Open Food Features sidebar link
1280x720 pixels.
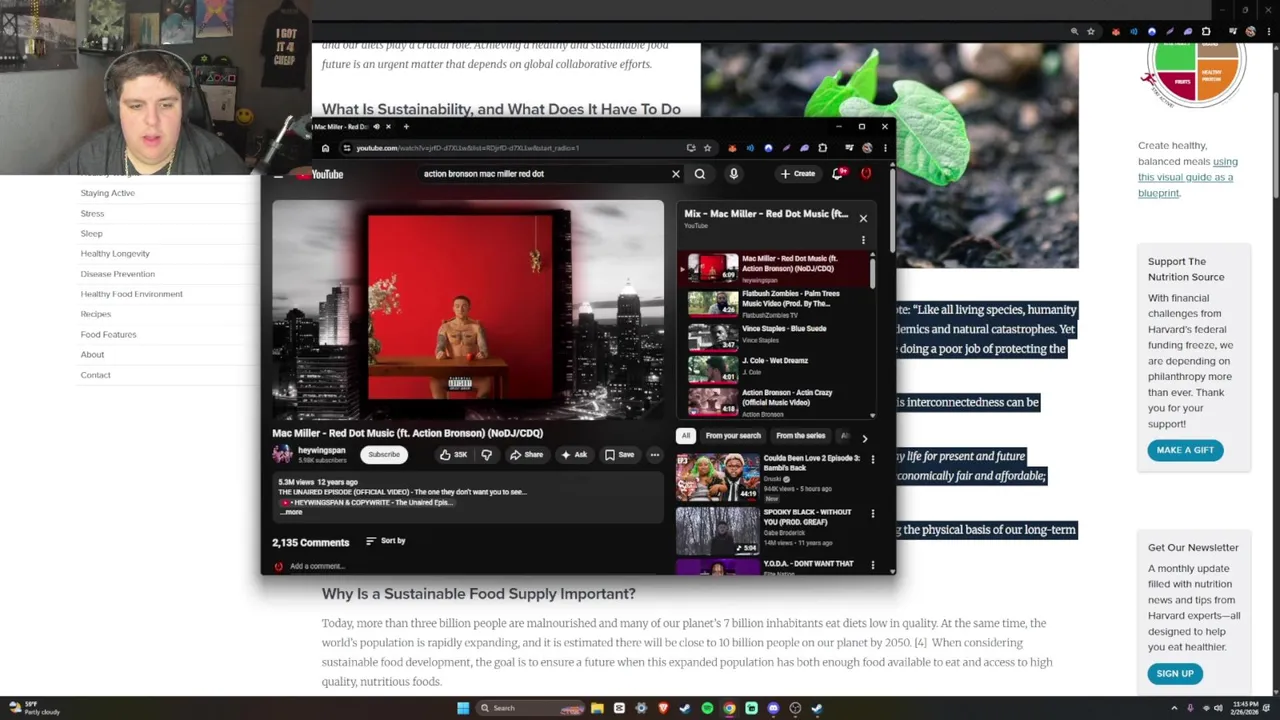108,334
